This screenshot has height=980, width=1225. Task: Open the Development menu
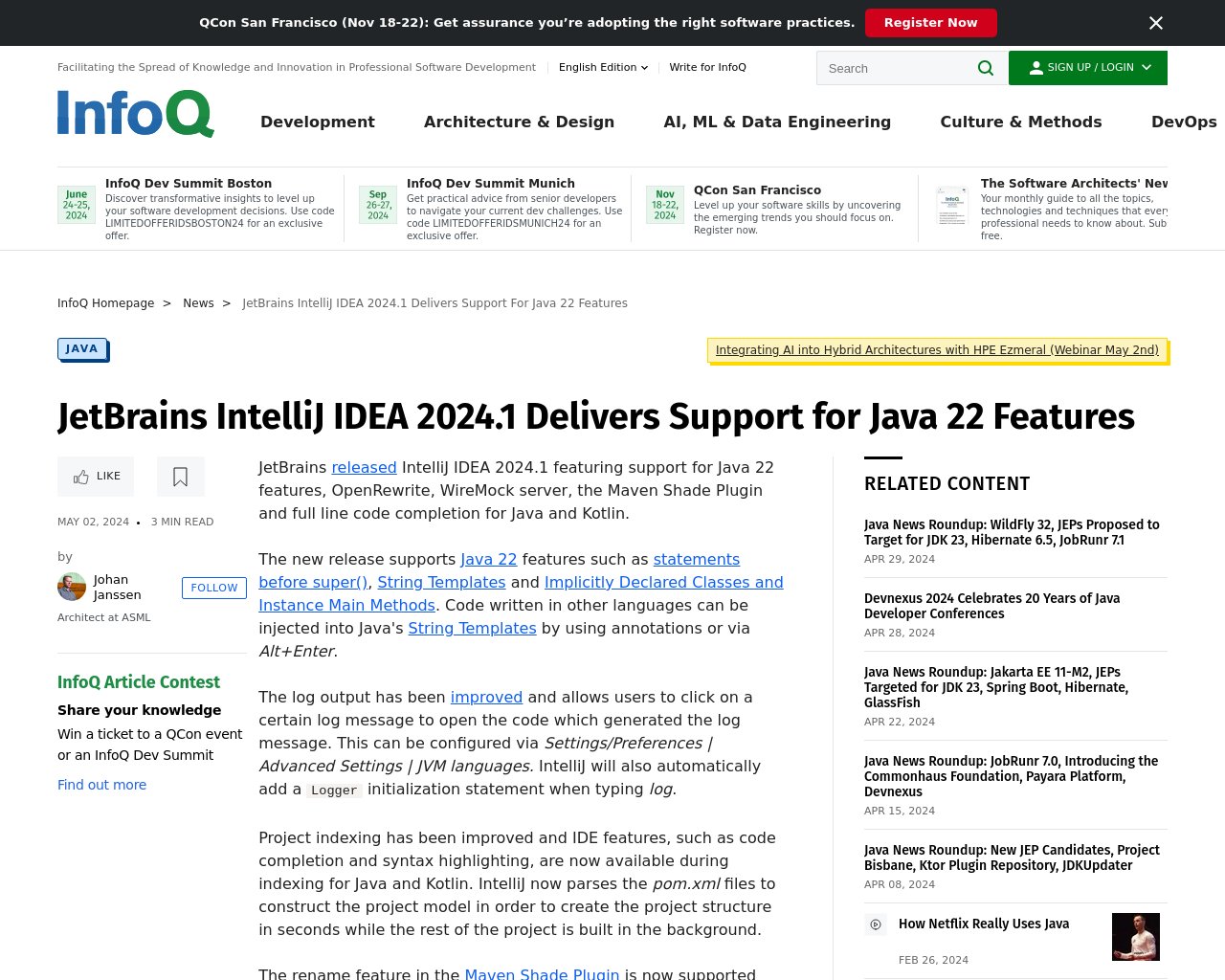point(318,122)
